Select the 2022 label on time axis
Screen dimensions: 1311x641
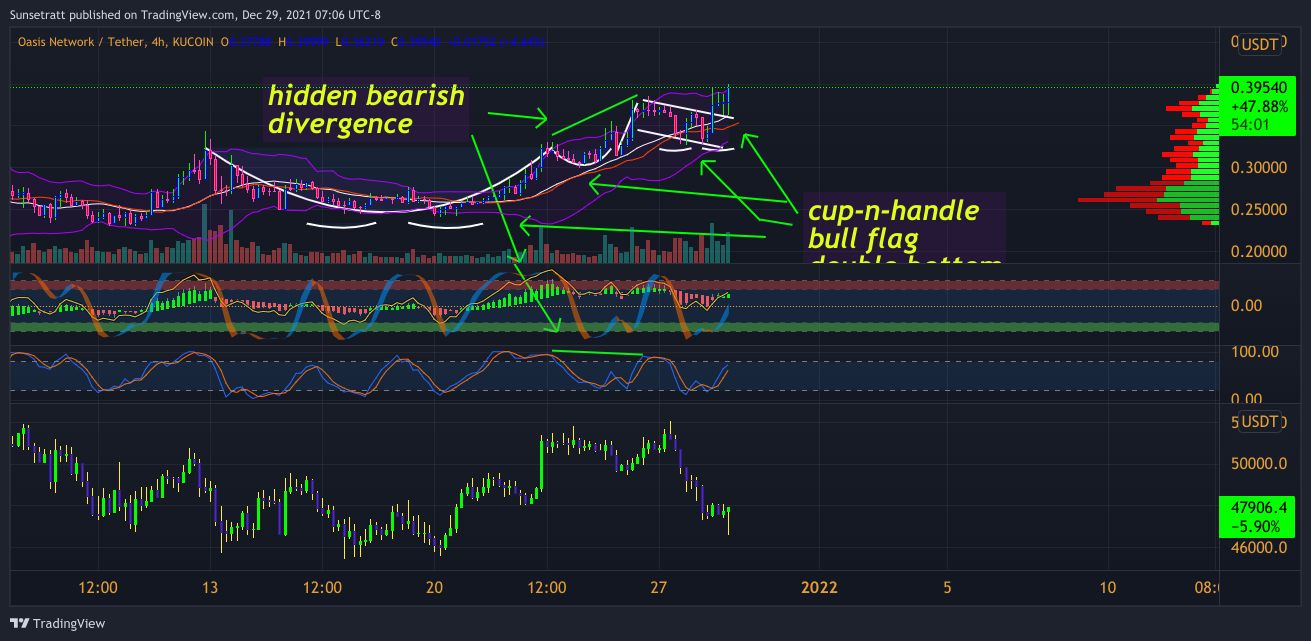point(820,587)
